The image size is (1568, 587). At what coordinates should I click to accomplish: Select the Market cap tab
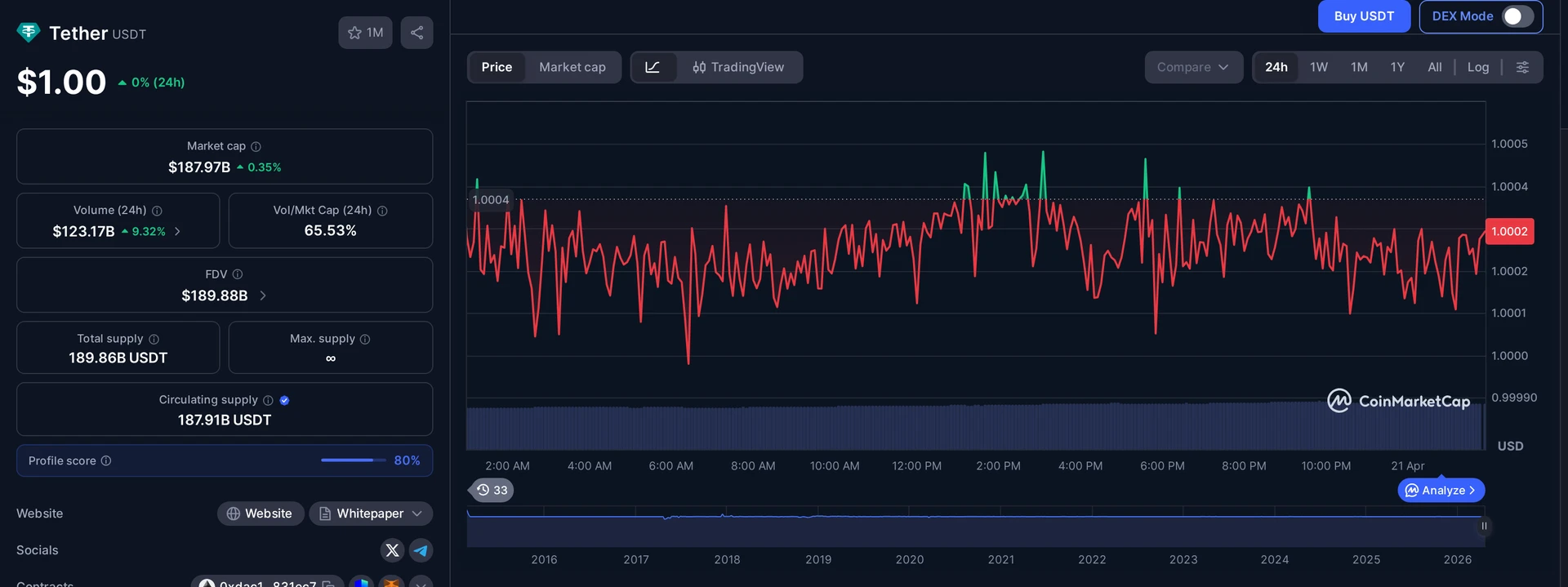pos(572,67)
